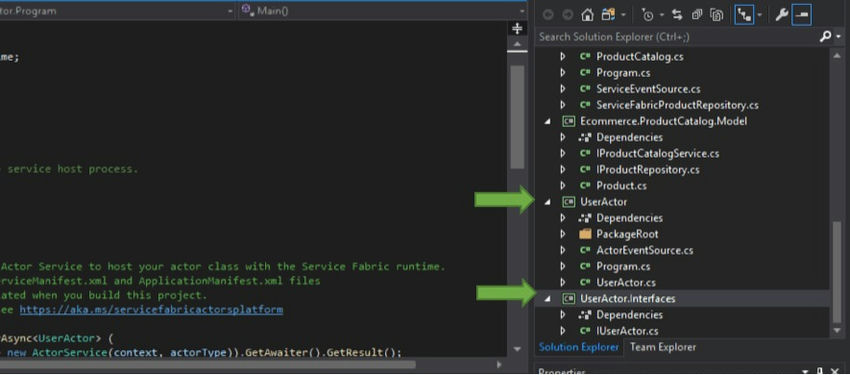850x375 pixels.
Task: Click the Solution Explorer Forward arrow
Action: 567,15
